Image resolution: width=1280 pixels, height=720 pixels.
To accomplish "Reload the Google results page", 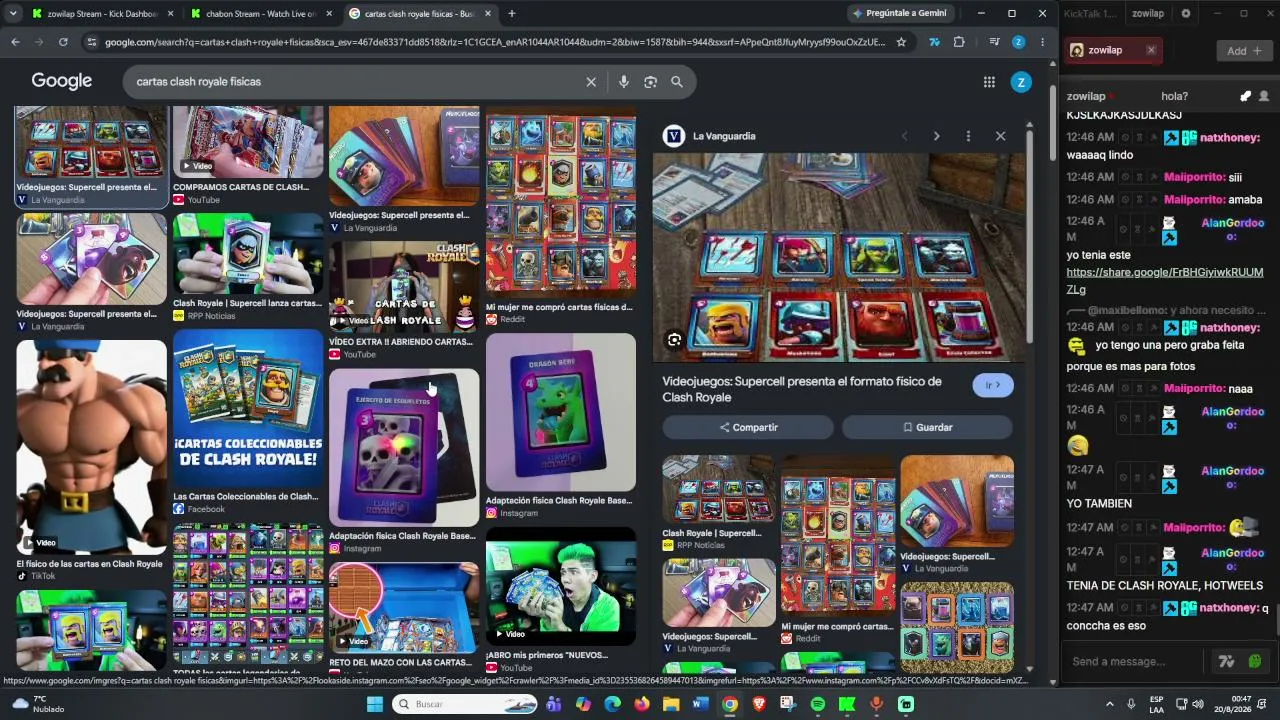I will 63,42.
